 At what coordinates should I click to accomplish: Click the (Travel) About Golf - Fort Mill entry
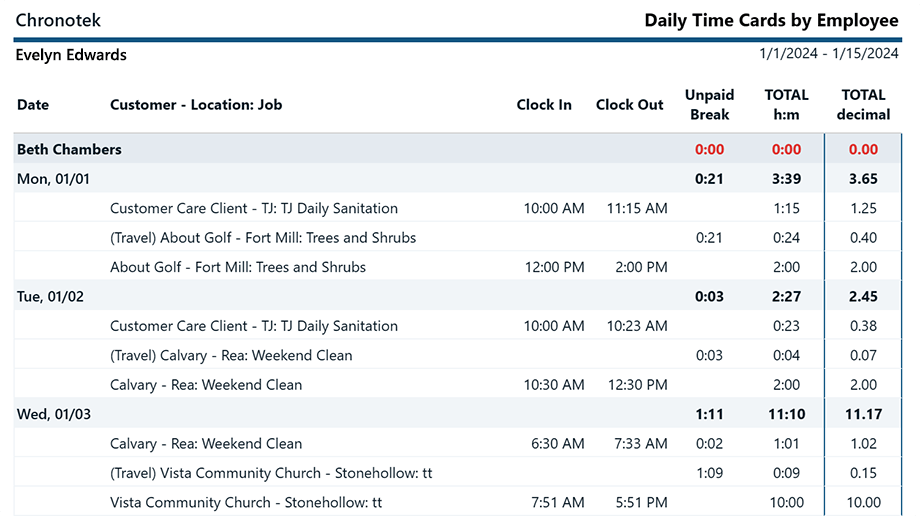pos(263,238)
